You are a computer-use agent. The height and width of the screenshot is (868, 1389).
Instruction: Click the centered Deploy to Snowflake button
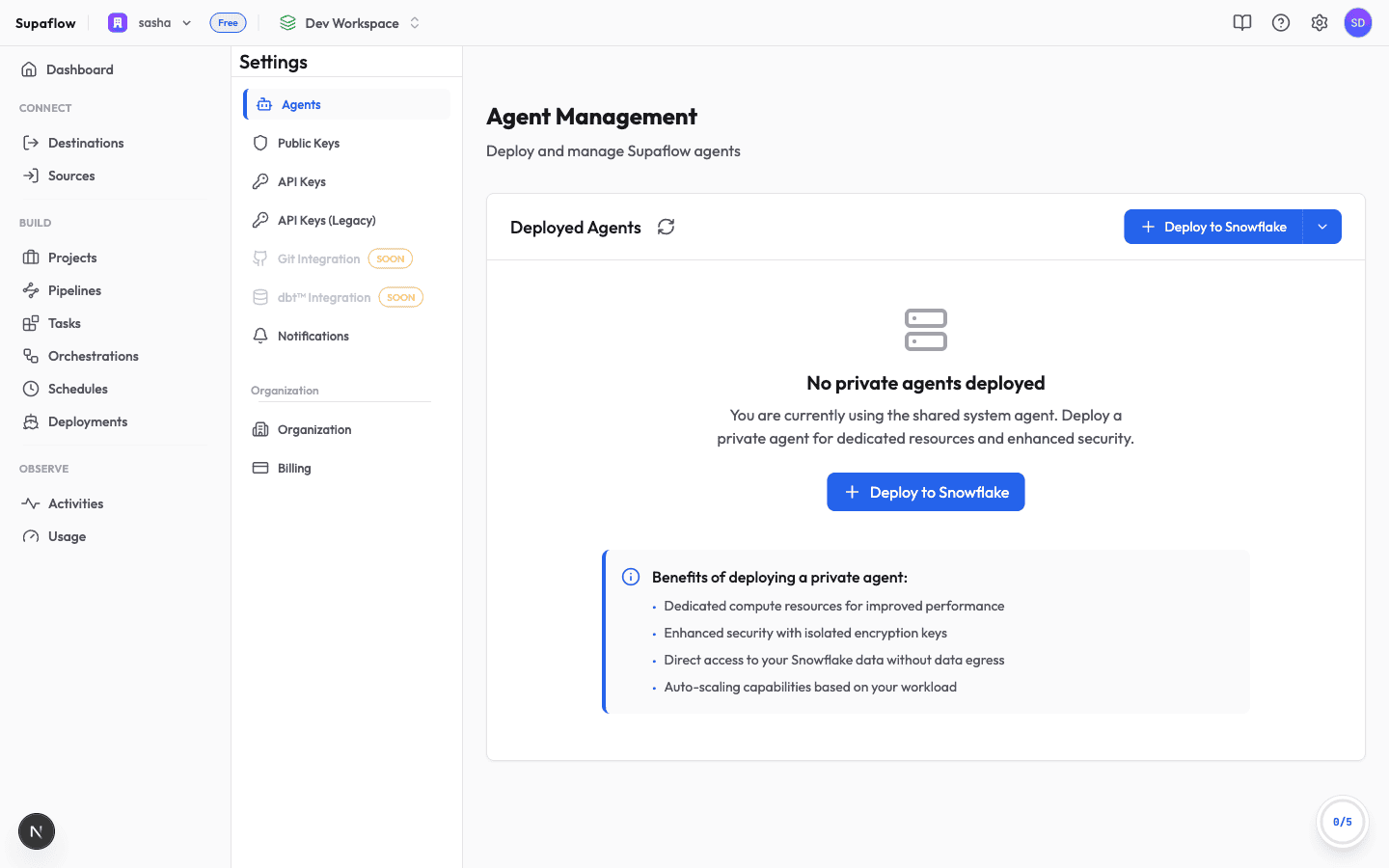926,492
